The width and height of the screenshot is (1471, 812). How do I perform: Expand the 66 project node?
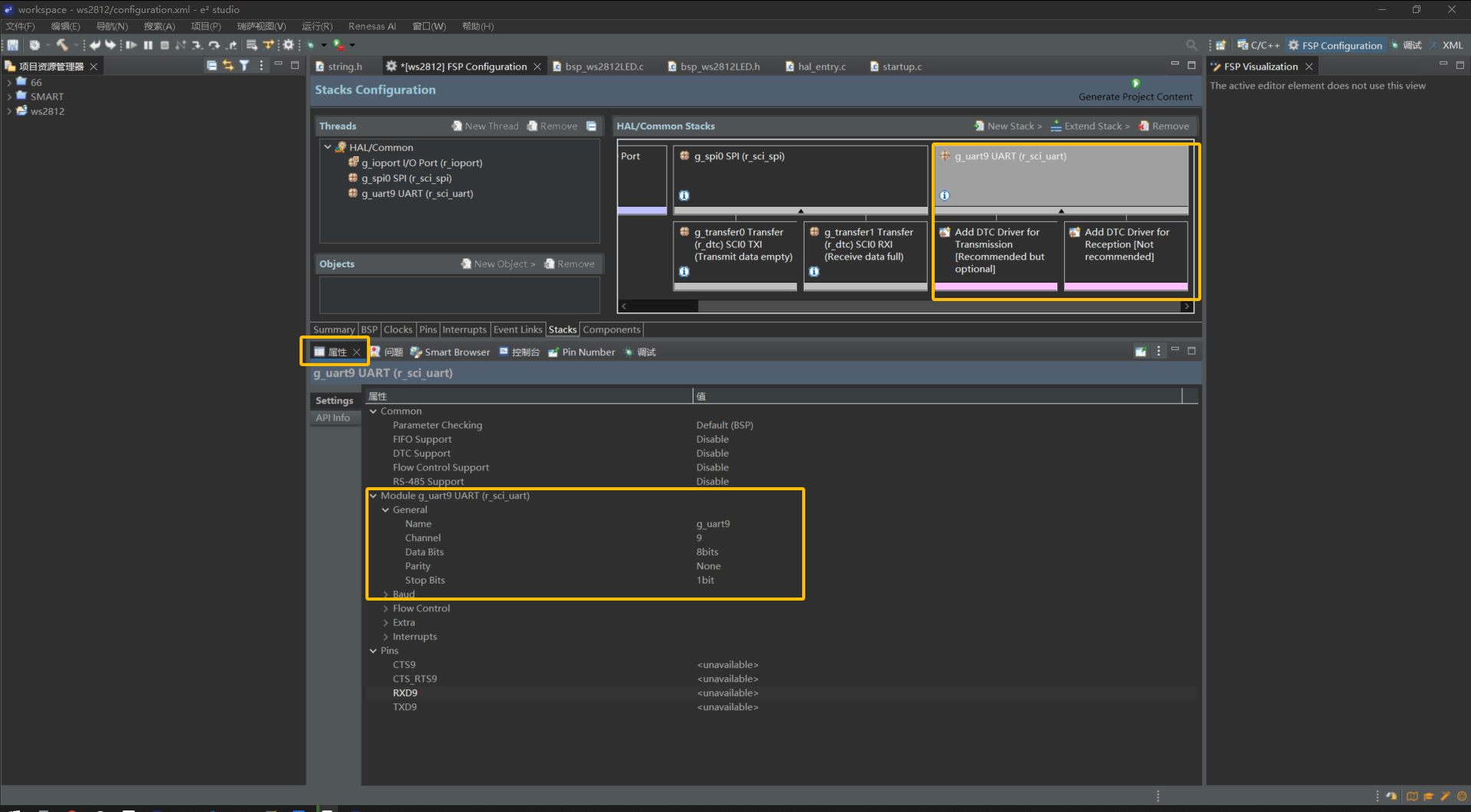click(x=9, y=82)
